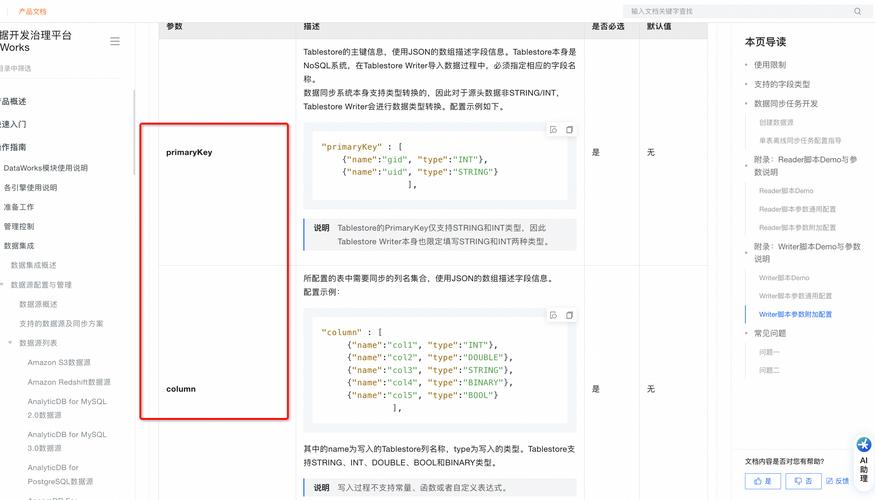The width and height of the screenshot is (875, 500).
Task: Select 数据集成 in sidebar
Action: click(19, 246)
